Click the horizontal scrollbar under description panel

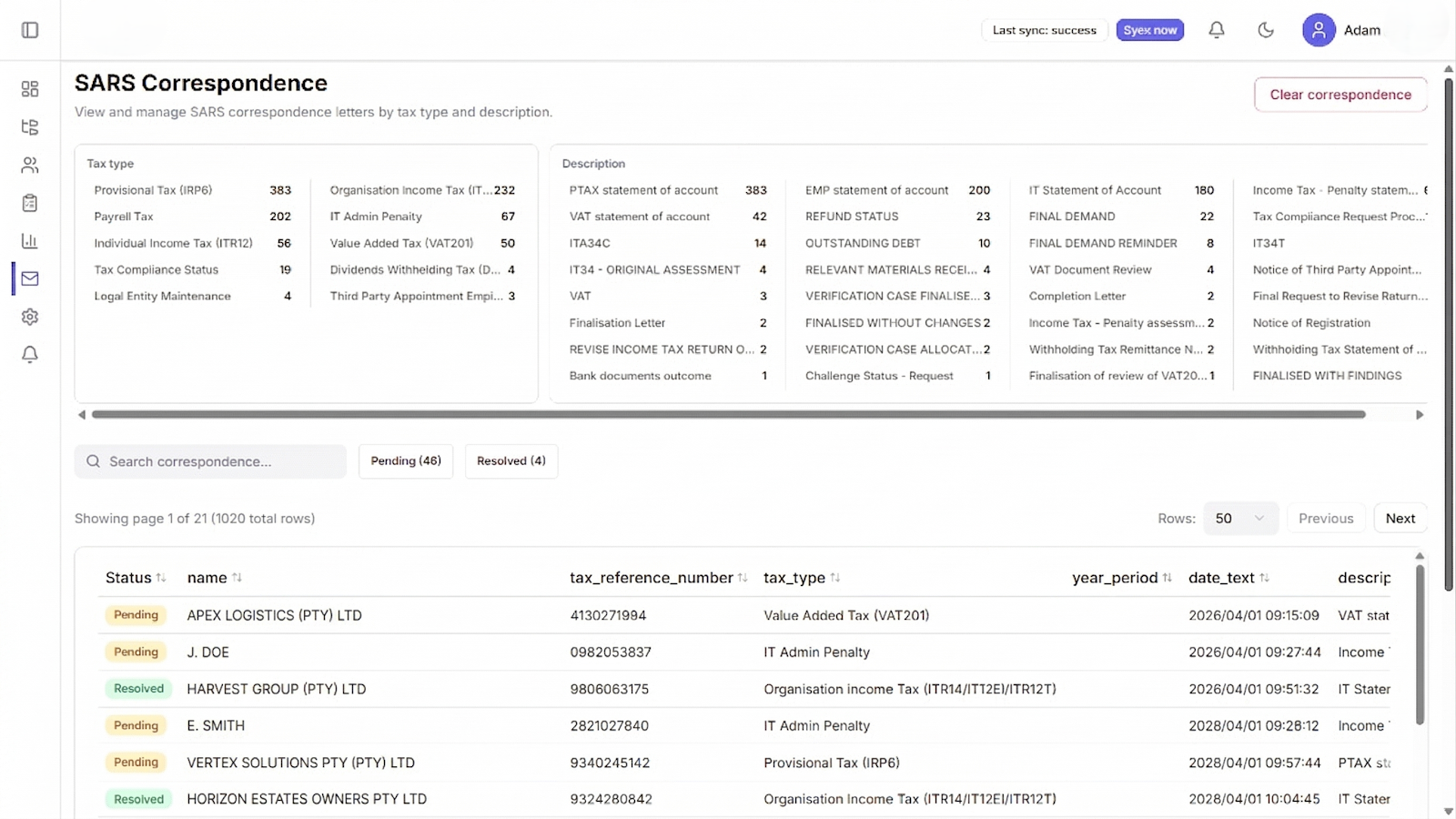click(728, 415)
